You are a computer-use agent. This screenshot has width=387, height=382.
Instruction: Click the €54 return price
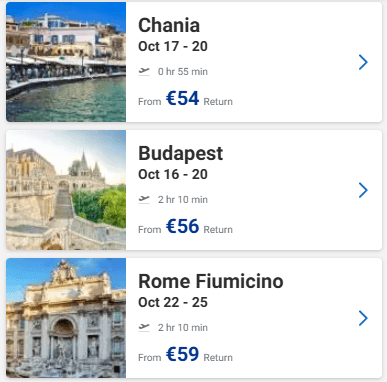click(x=182, y=98)
